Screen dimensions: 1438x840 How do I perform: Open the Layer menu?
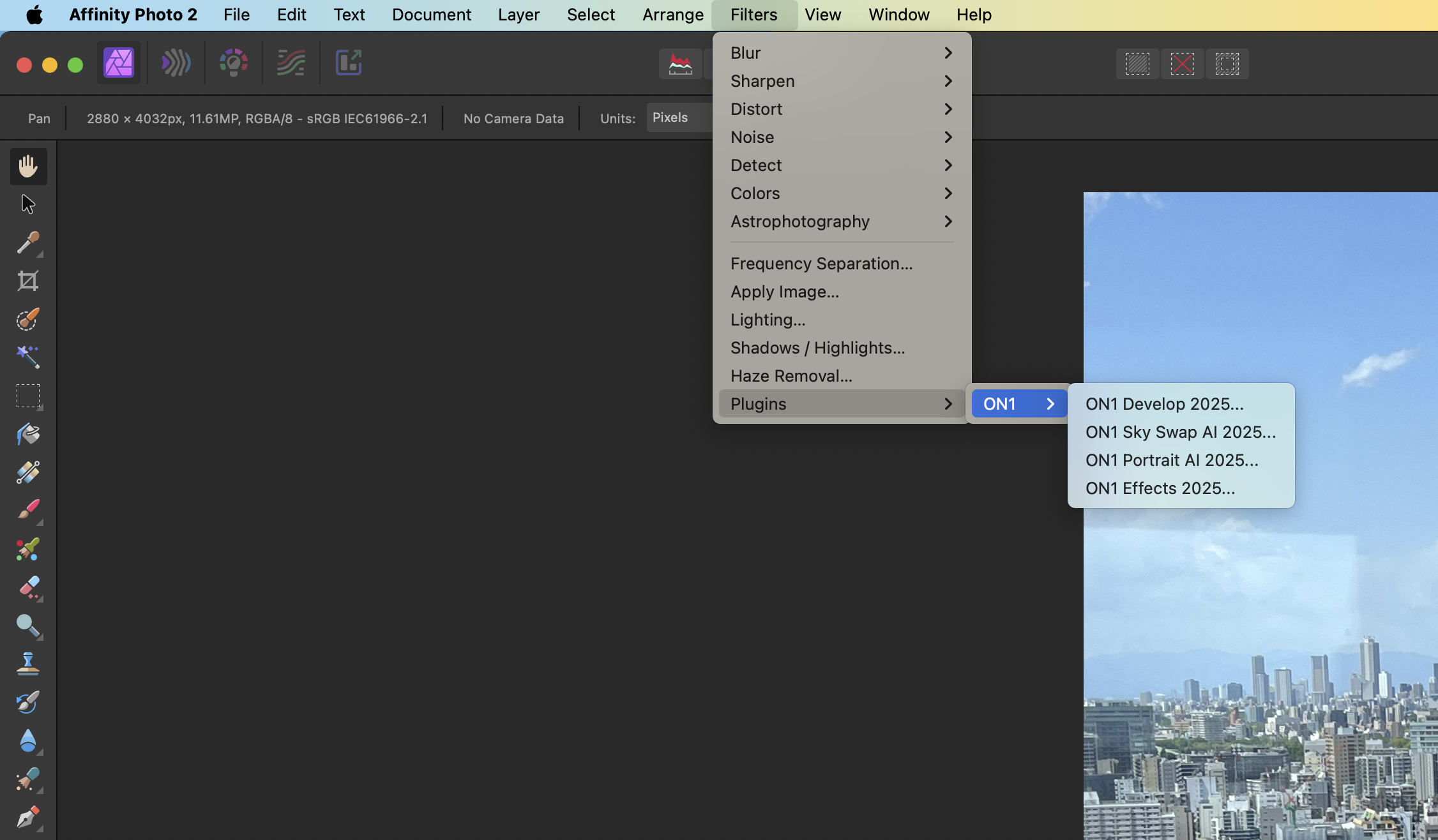click(x=518, y=15)
